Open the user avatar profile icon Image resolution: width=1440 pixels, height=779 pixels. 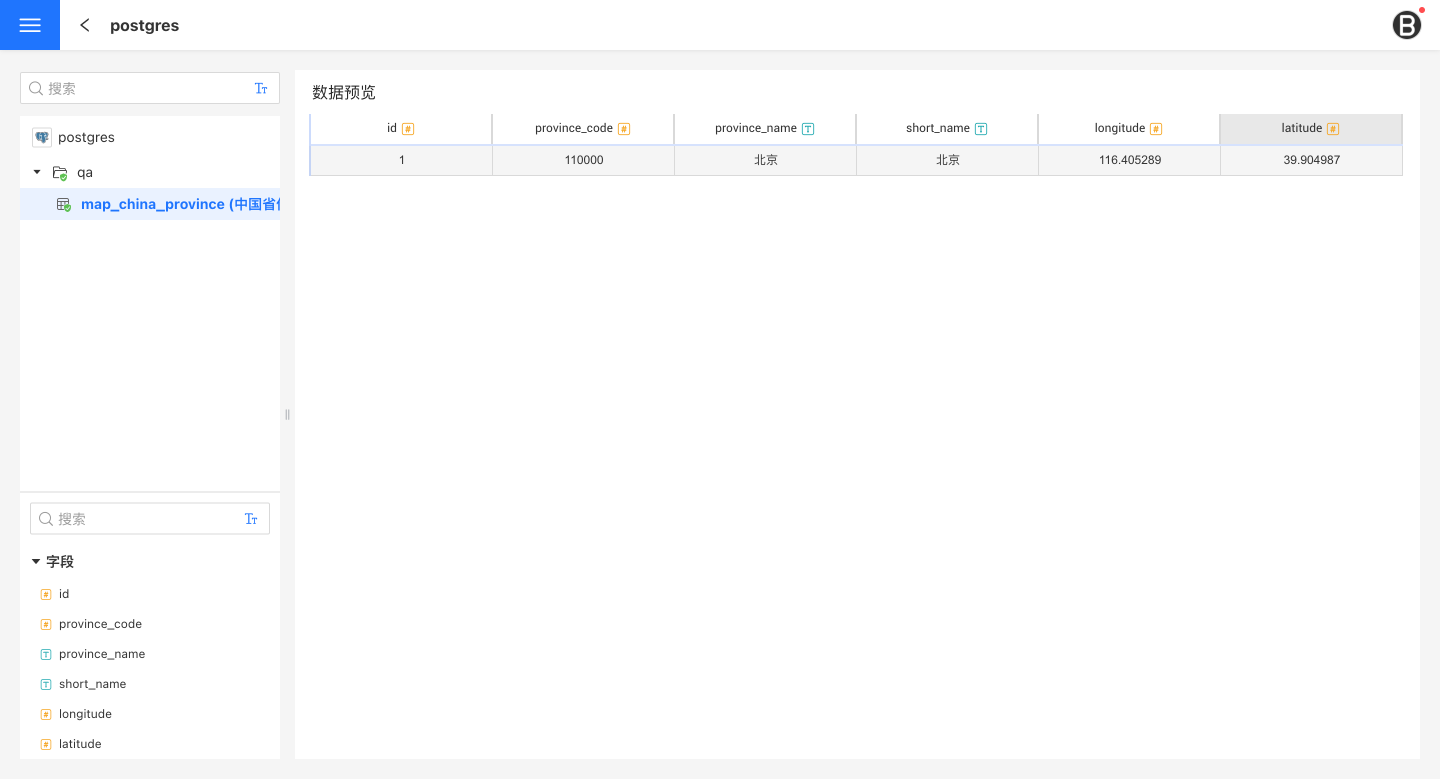pos(1406,25)
